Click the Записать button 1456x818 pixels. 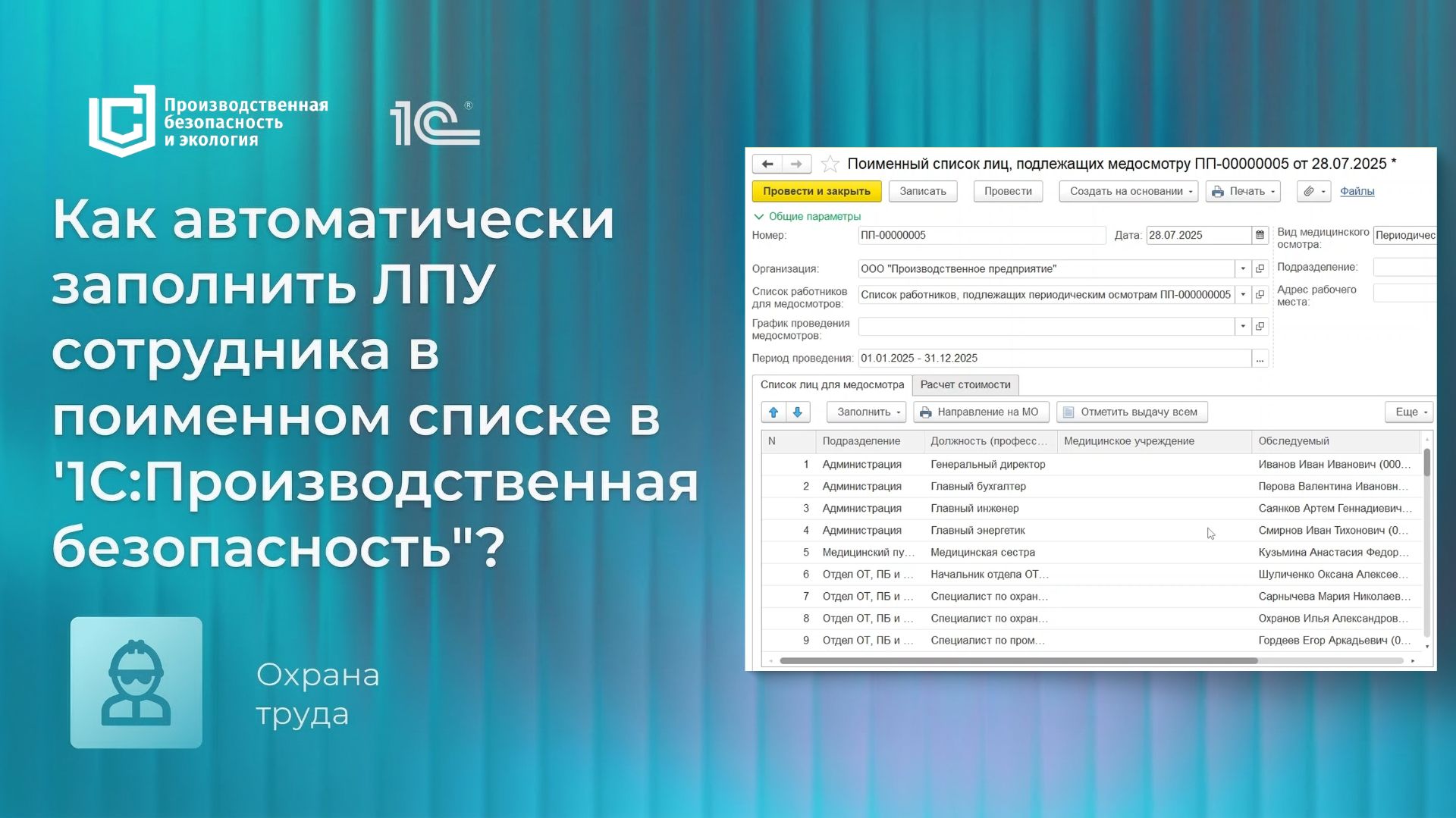(923, 191)
